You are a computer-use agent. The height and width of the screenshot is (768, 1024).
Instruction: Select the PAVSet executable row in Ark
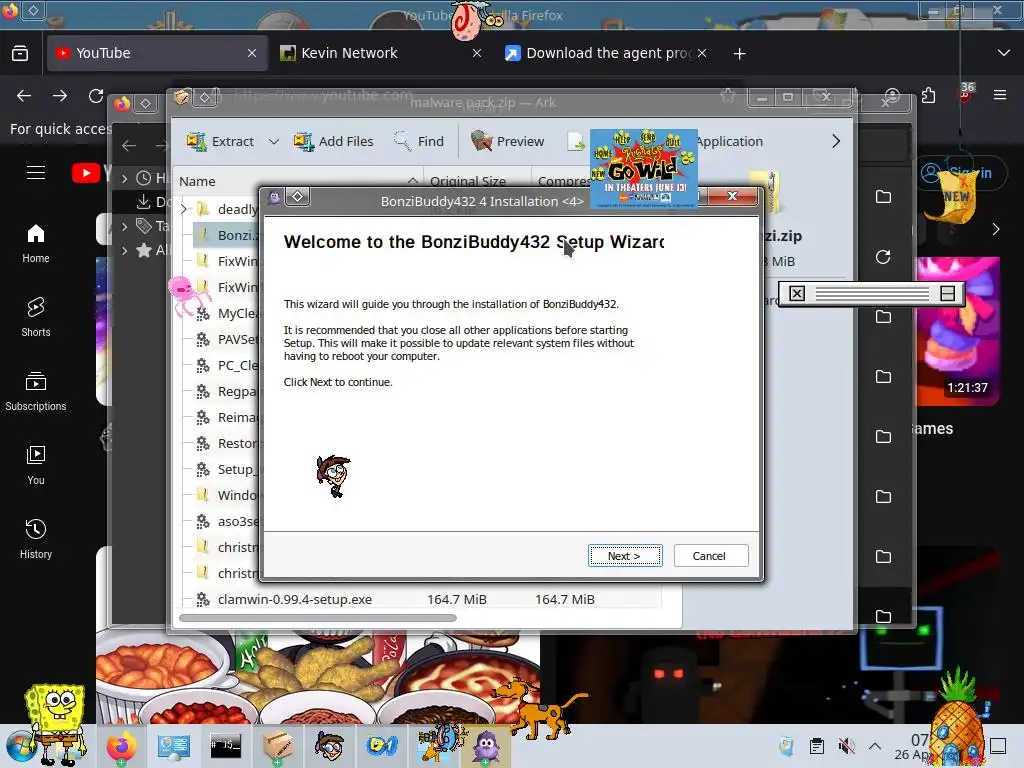[227, 340]
